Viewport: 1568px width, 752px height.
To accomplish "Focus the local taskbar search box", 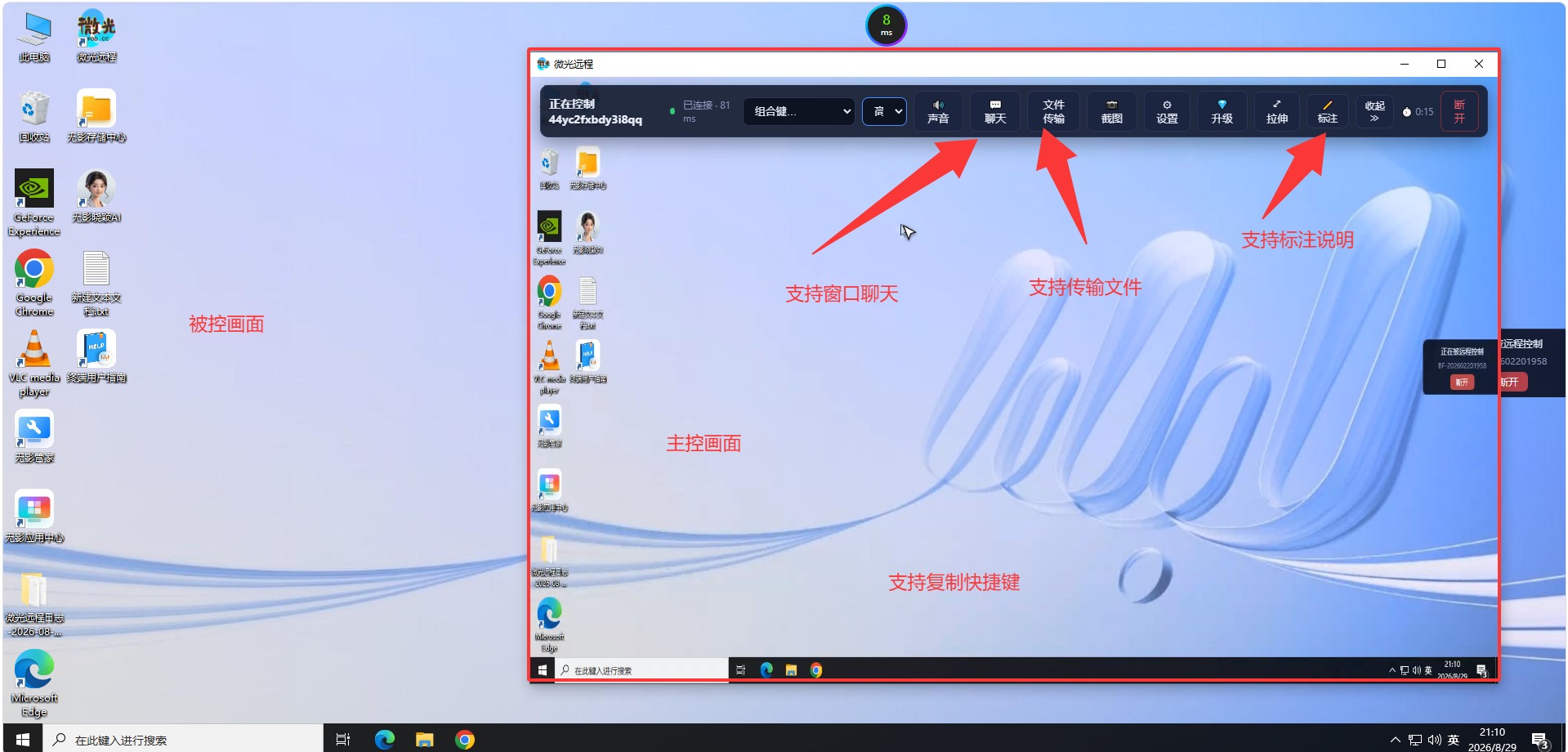I will click(x=183, y=739).
